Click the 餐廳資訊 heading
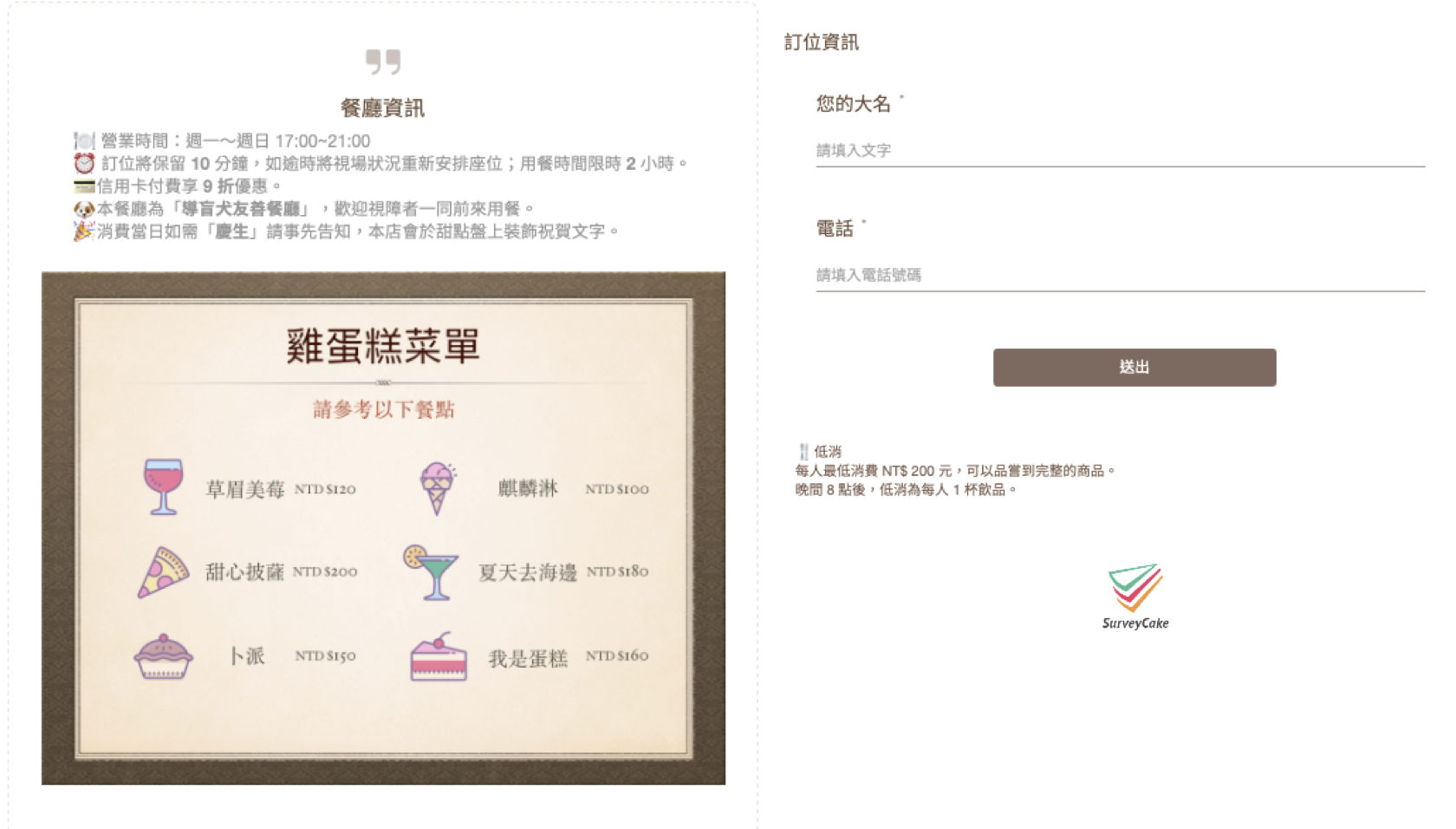The image size is (1456, 829). 383,108
